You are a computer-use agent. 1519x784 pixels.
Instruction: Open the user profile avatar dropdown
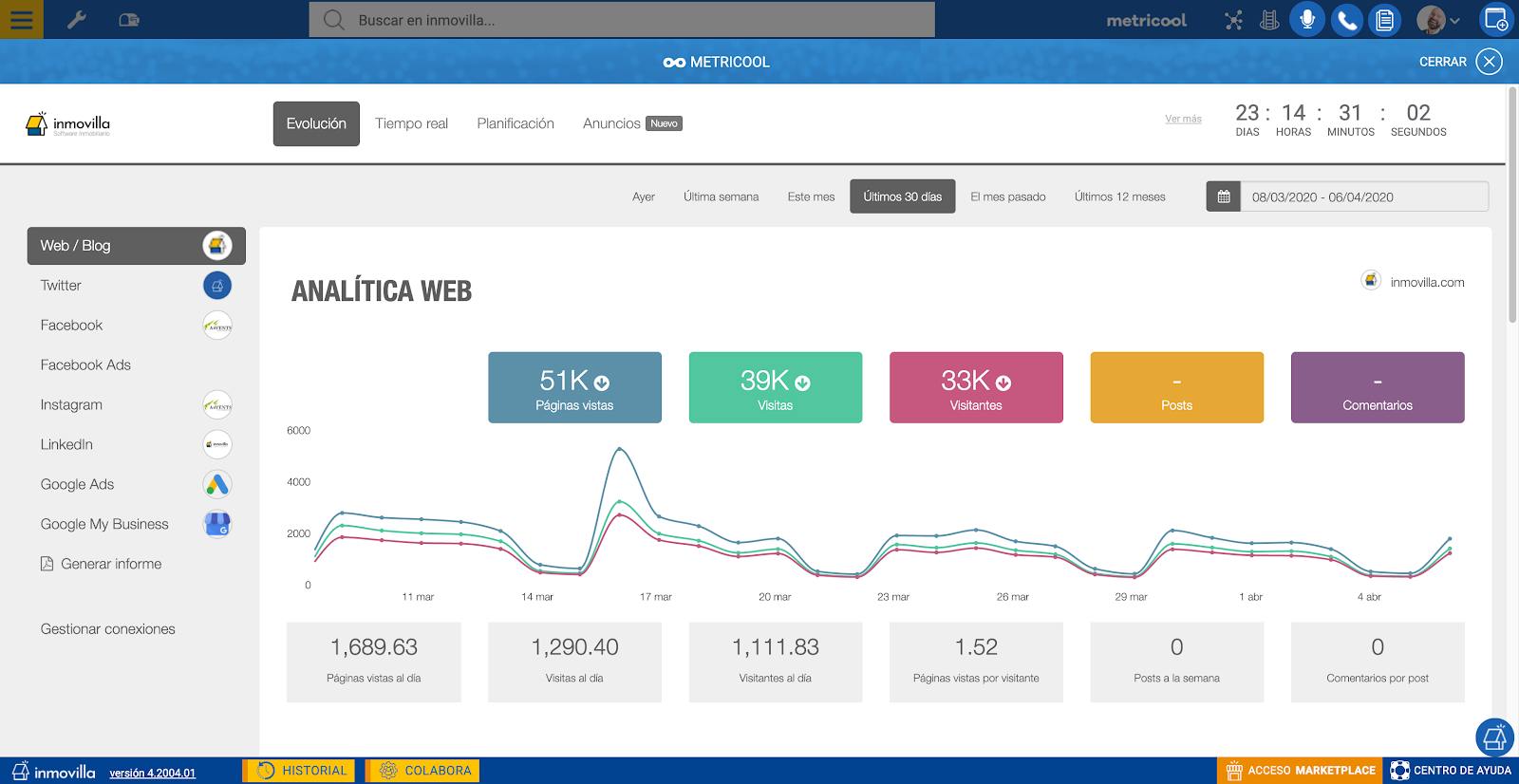coord(1438,20)
